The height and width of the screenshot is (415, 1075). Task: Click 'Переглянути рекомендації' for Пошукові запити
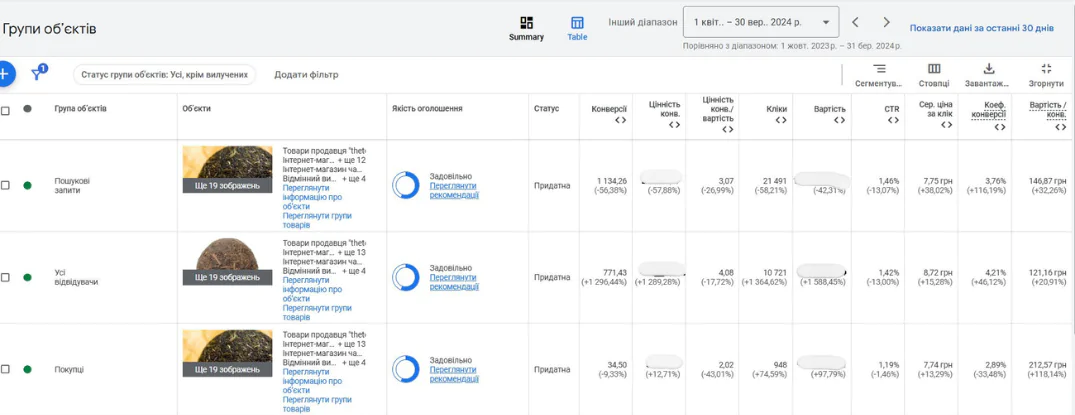pos(454,190)
